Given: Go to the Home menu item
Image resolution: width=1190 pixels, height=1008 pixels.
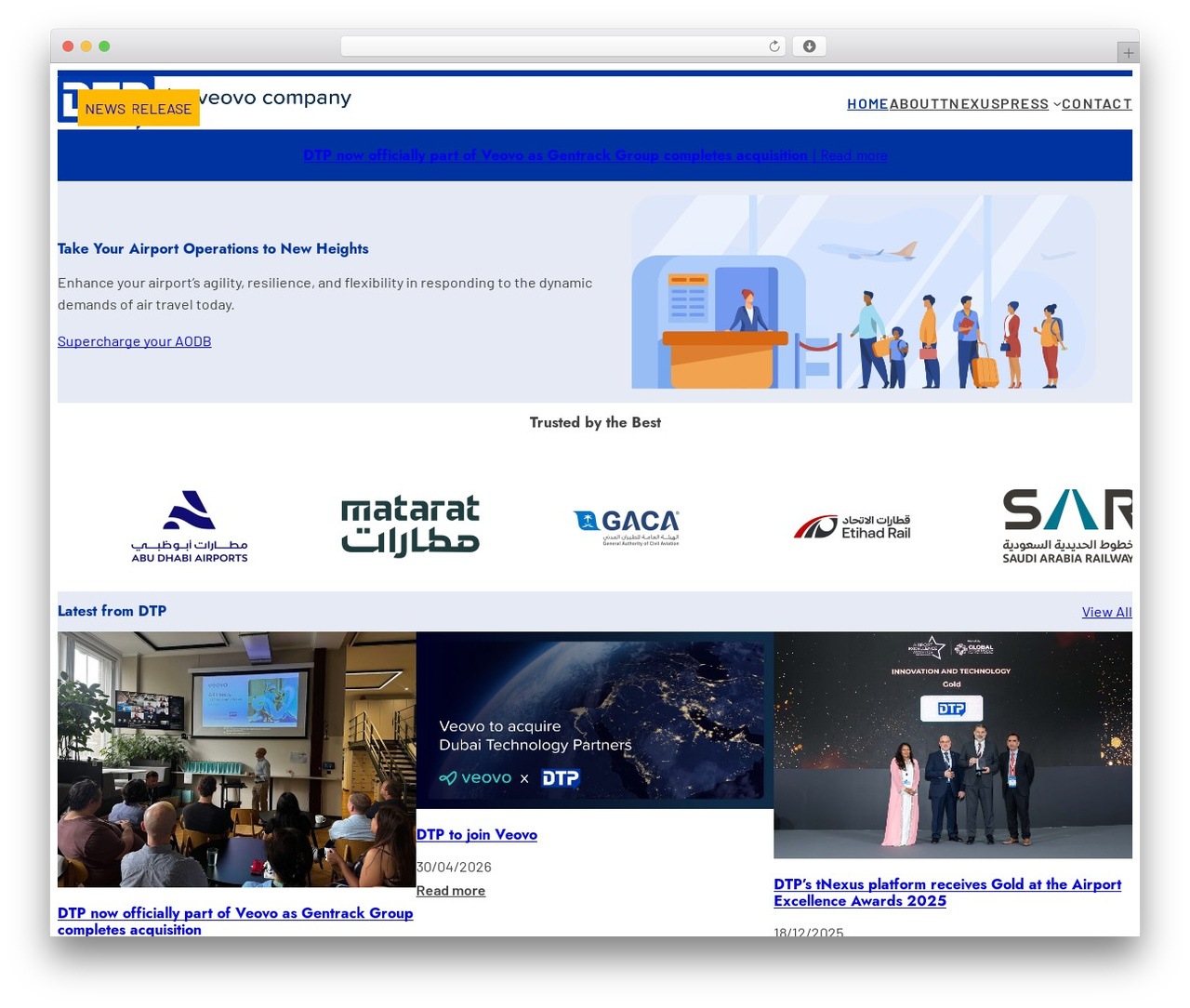Looking at the screenshot, I should point(867,104).
